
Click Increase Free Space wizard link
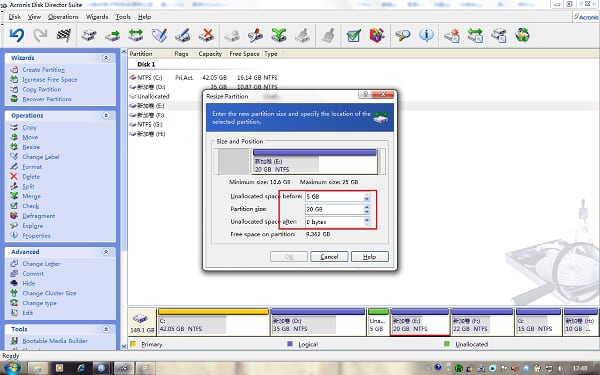50,80
